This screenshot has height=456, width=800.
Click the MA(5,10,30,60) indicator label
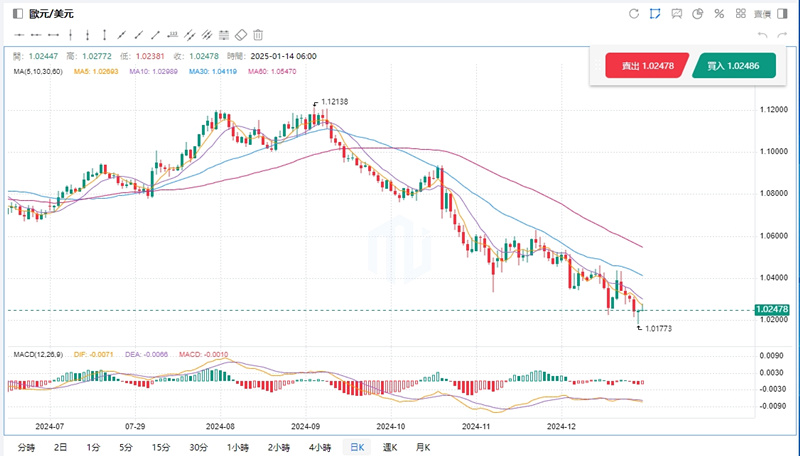(x=37, y=72)
